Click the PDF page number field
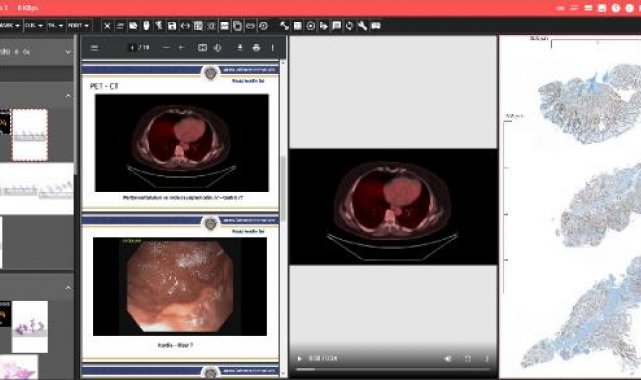 pos(132,48)
